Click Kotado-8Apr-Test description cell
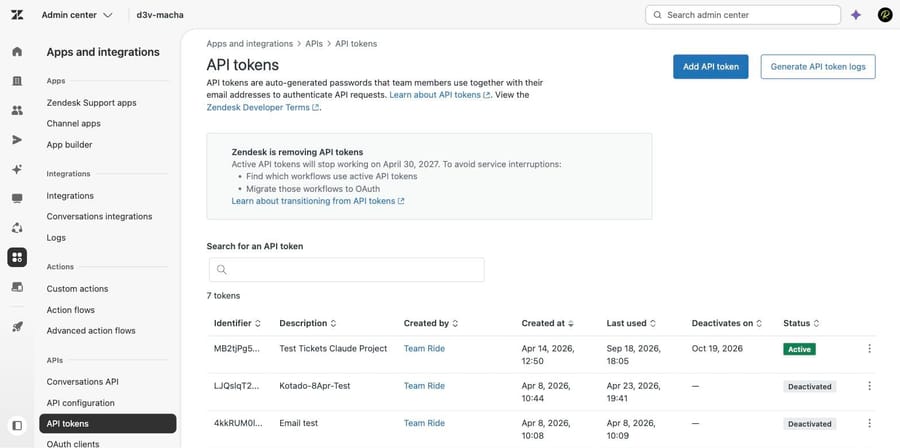 tap(315, 385)
